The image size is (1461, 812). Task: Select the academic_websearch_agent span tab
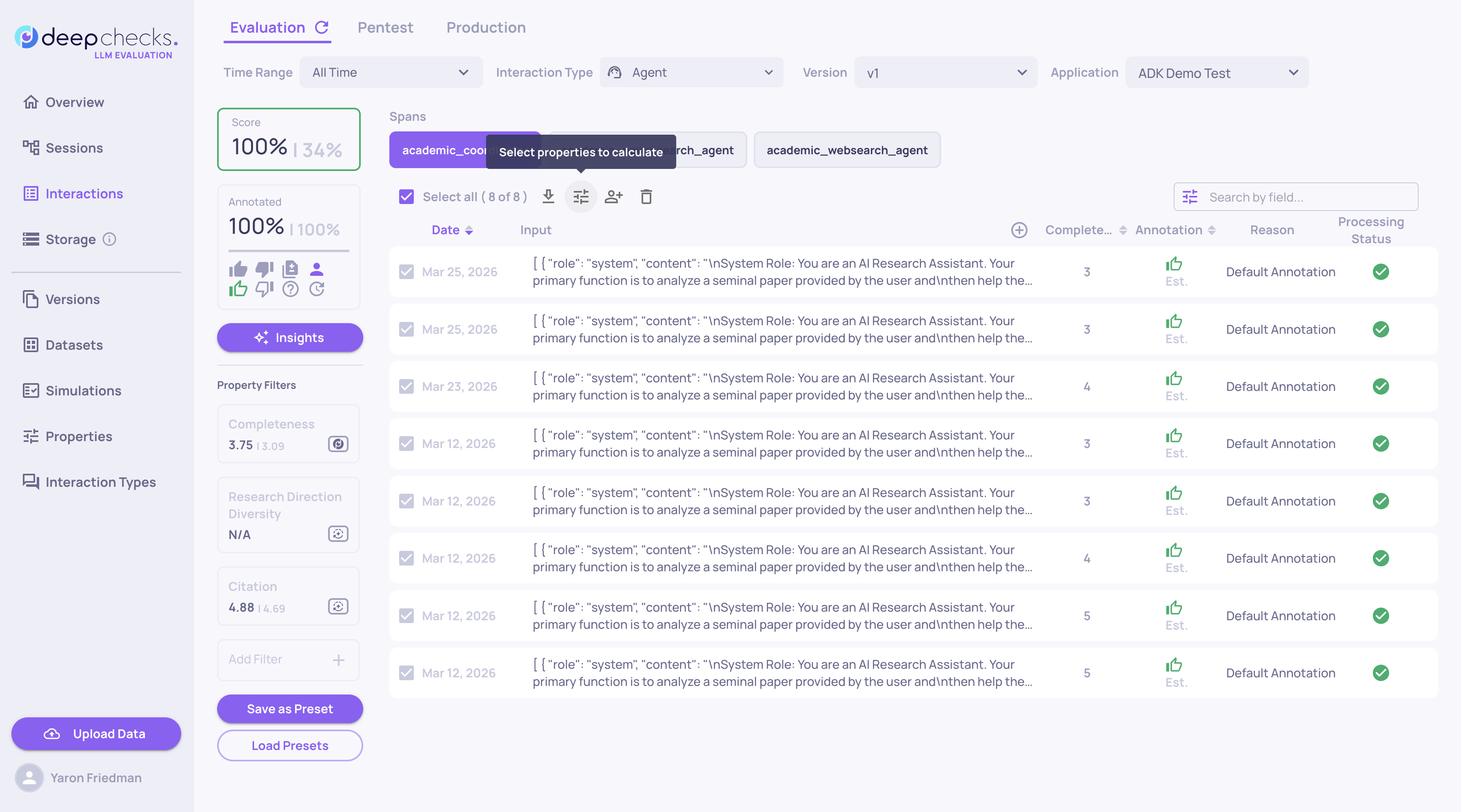coord(847,150)
